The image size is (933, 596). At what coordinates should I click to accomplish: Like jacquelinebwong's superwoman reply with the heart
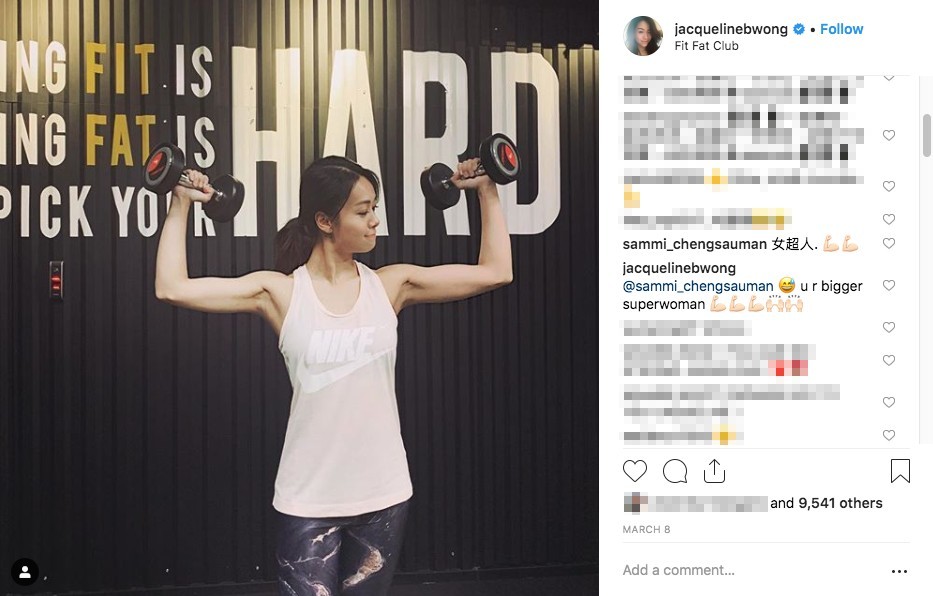click(x=888, y=286)
